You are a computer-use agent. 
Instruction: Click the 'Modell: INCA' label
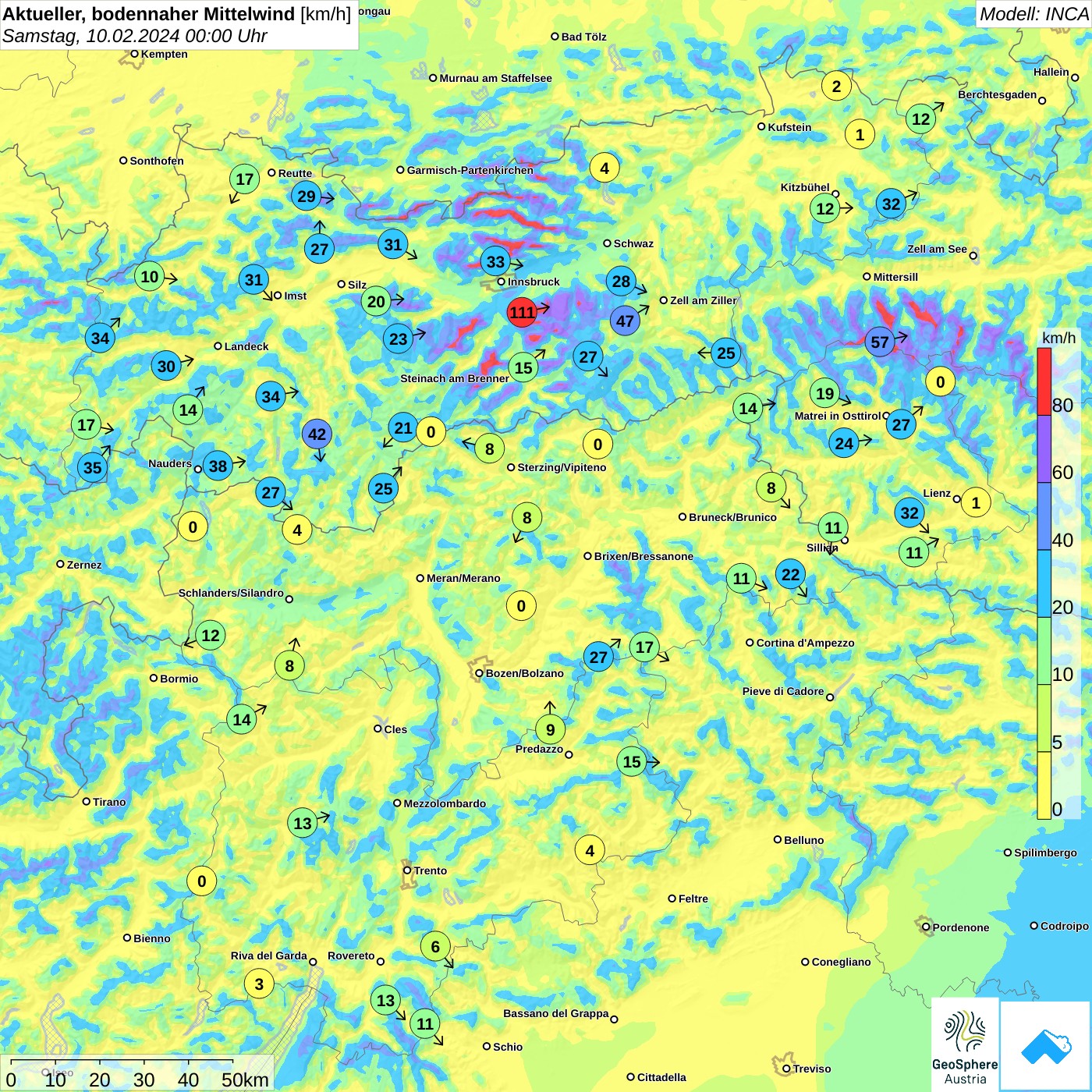coord(1033,14)
